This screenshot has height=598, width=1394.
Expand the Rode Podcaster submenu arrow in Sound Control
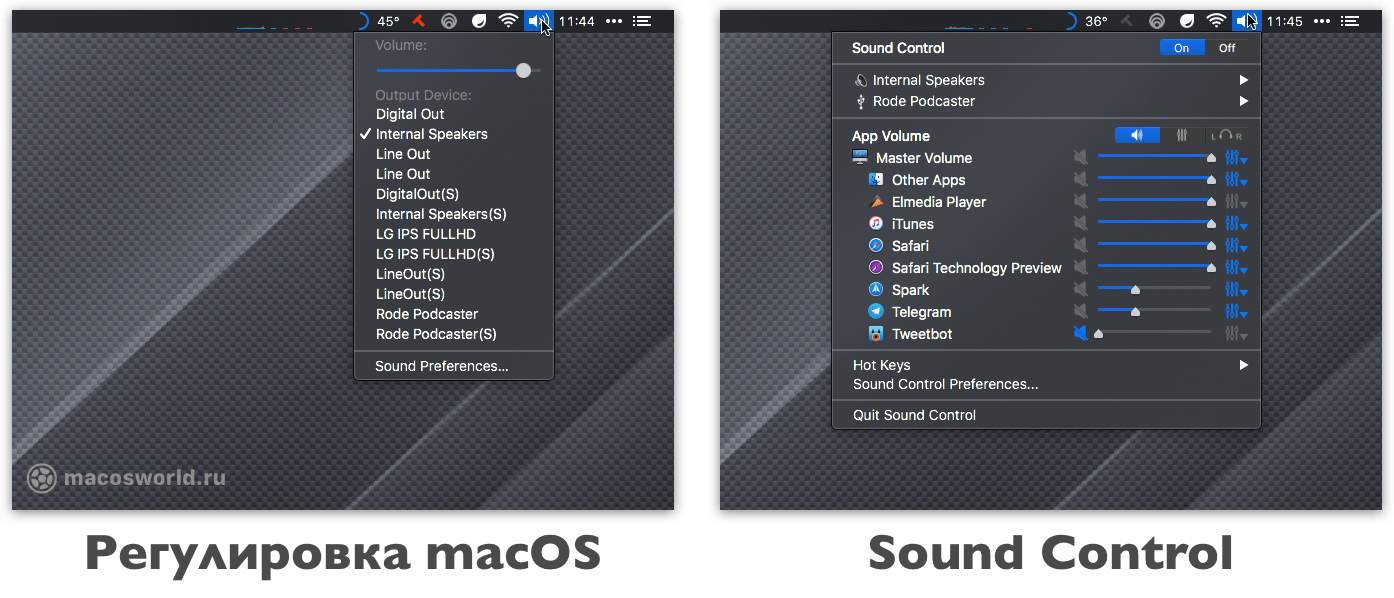click(x=1244, y=101)
